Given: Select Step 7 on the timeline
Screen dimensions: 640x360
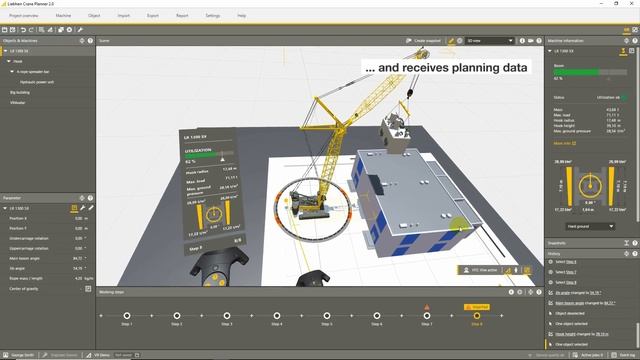Looking at the screenshot, I should pyautogui.click(x=427, y=316).
